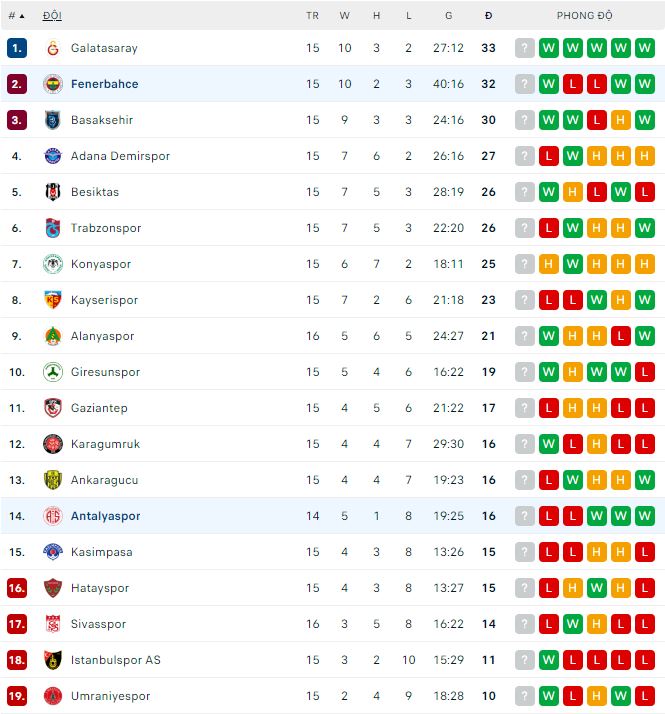Screen dimensions: 665x714
Task: Click the Alanyaspor club logo
Action: (x=53, y=336)
